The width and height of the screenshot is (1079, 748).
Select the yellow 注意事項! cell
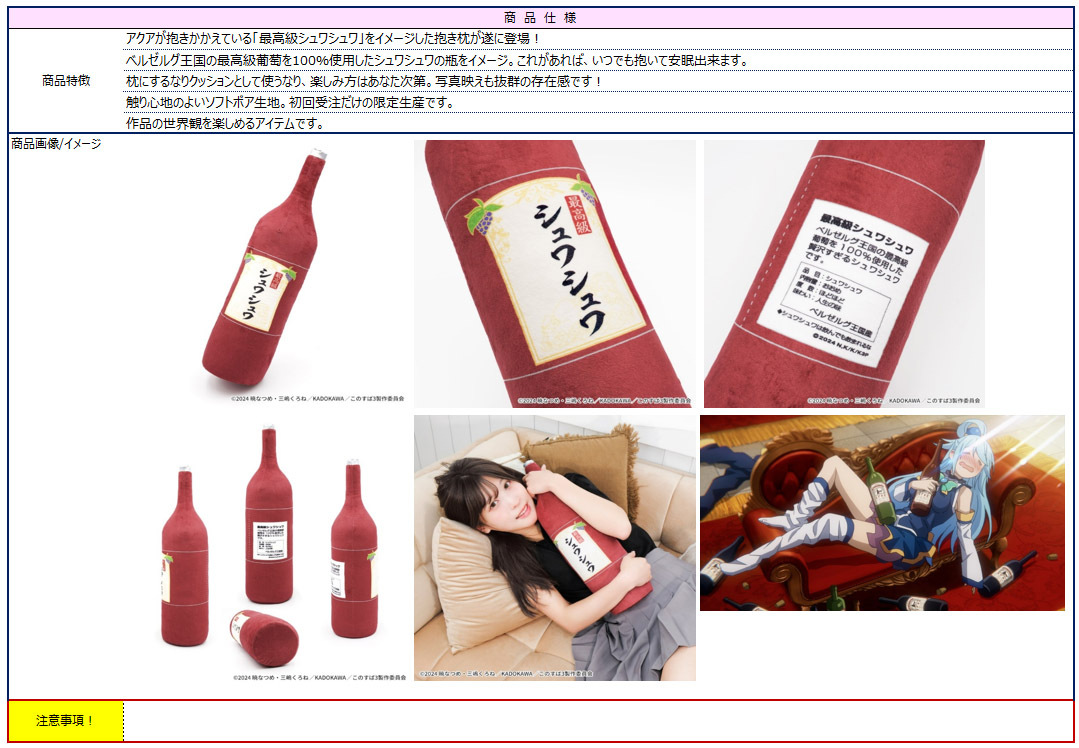(x=66, y=721)
